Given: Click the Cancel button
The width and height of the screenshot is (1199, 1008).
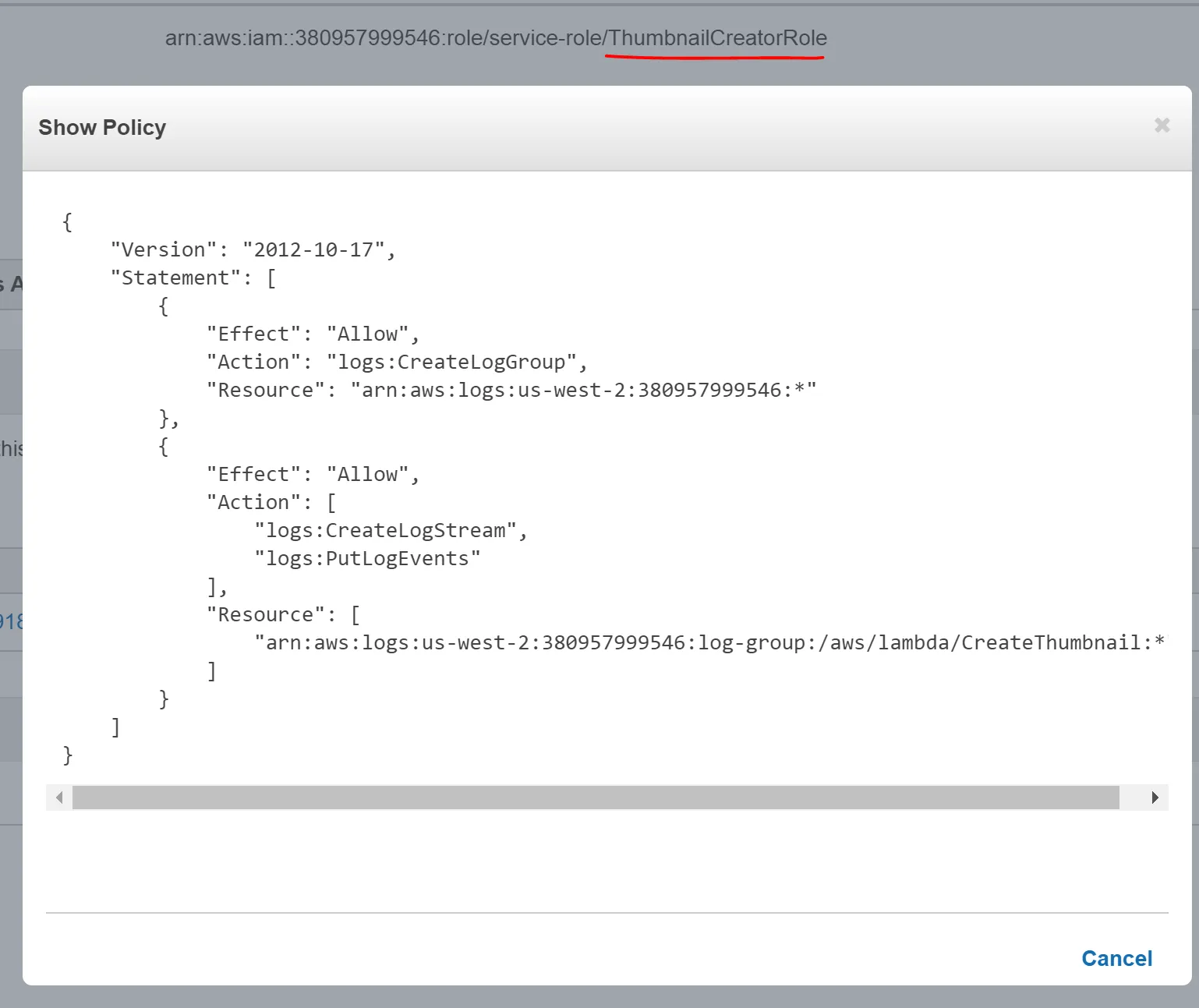Looking at the screenshot, I should pyautogui.click(x=1116, y=959).
